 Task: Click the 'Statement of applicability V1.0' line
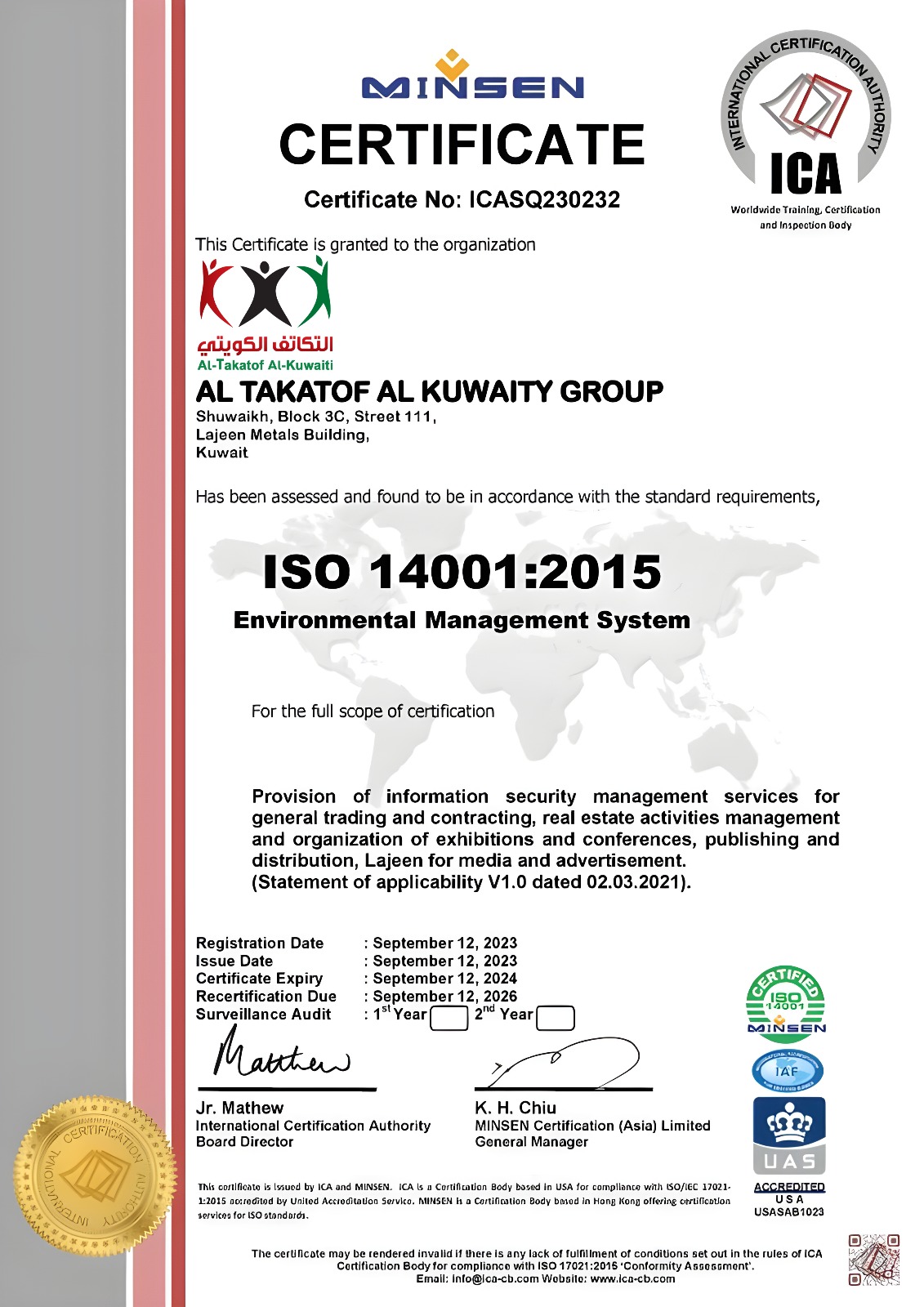coord(471,882)
